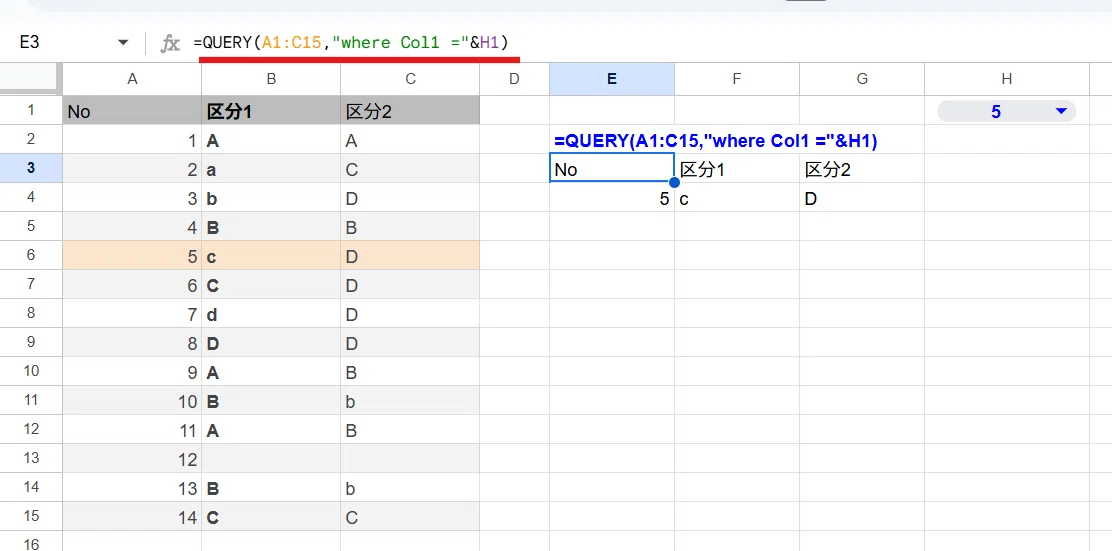Image resolution: width=1112 pixels, height=551 pixels.
Task: Click result cell '区分2' in column G
Action: (862, 169)
